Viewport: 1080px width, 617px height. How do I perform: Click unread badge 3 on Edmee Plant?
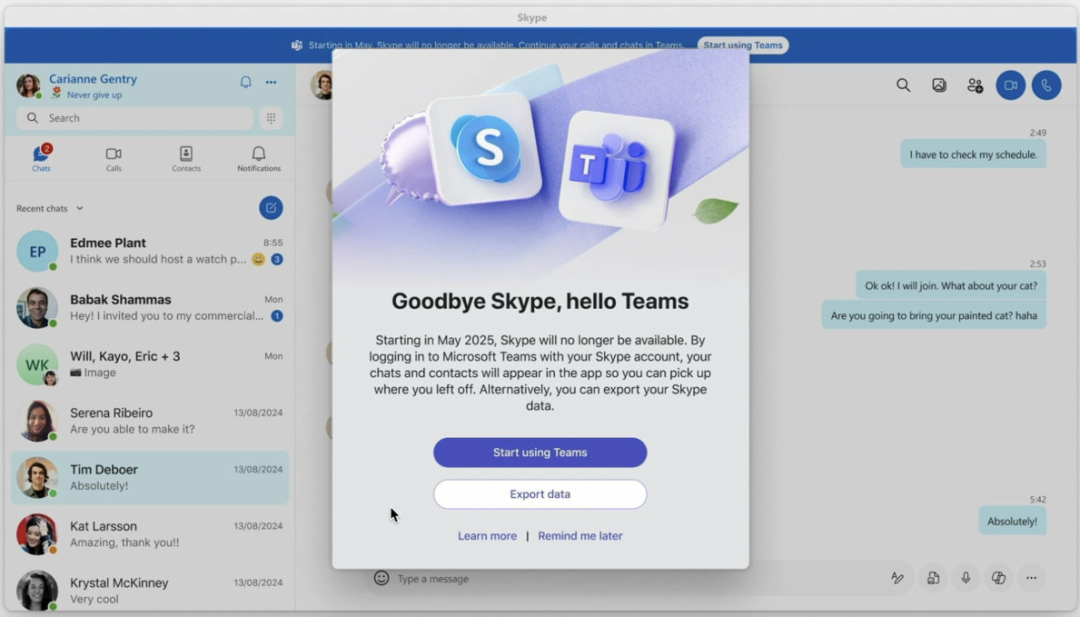(277, 260)
